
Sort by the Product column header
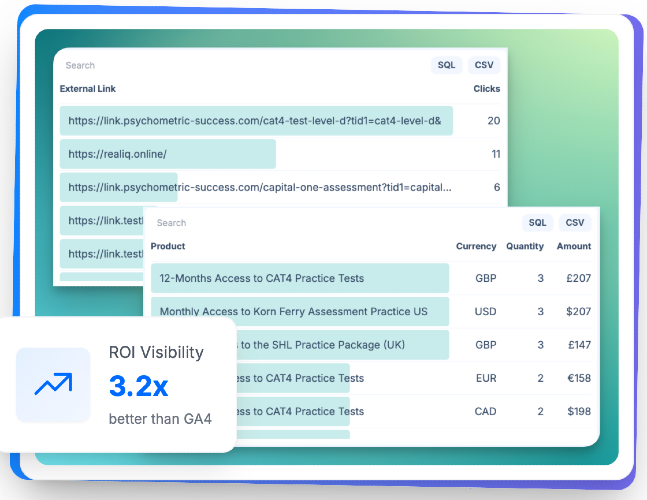[x=168, y=246]
